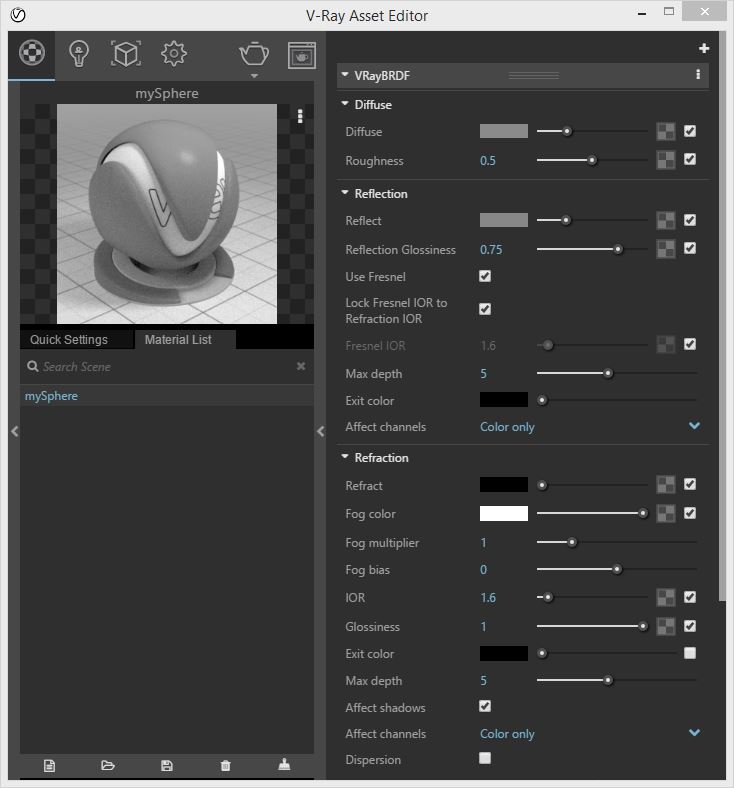Create a new material file icon
Screen dimensions: 734x788
pos(49,765)
